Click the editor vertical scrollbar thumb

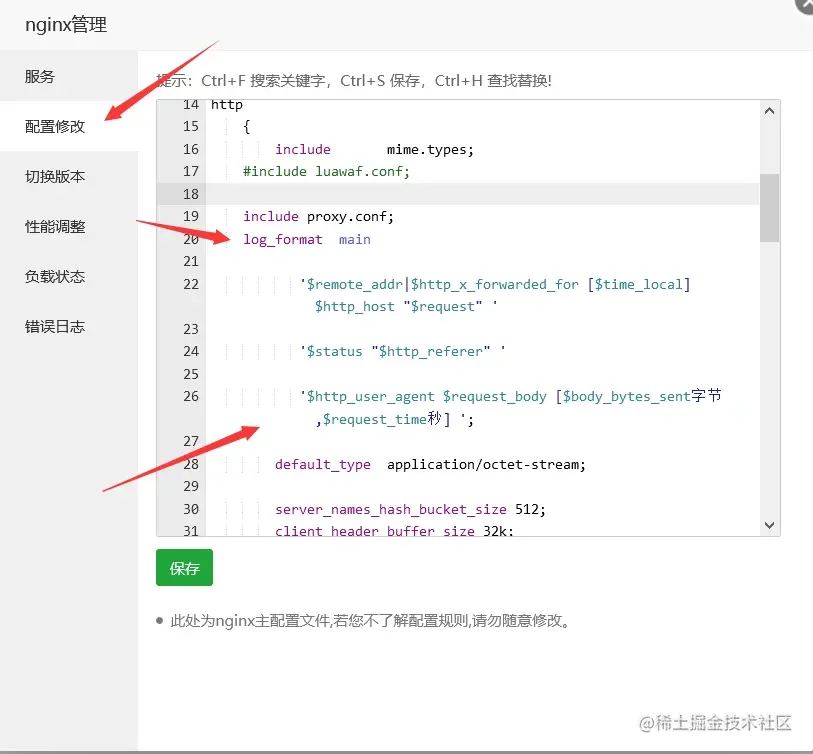769,207
